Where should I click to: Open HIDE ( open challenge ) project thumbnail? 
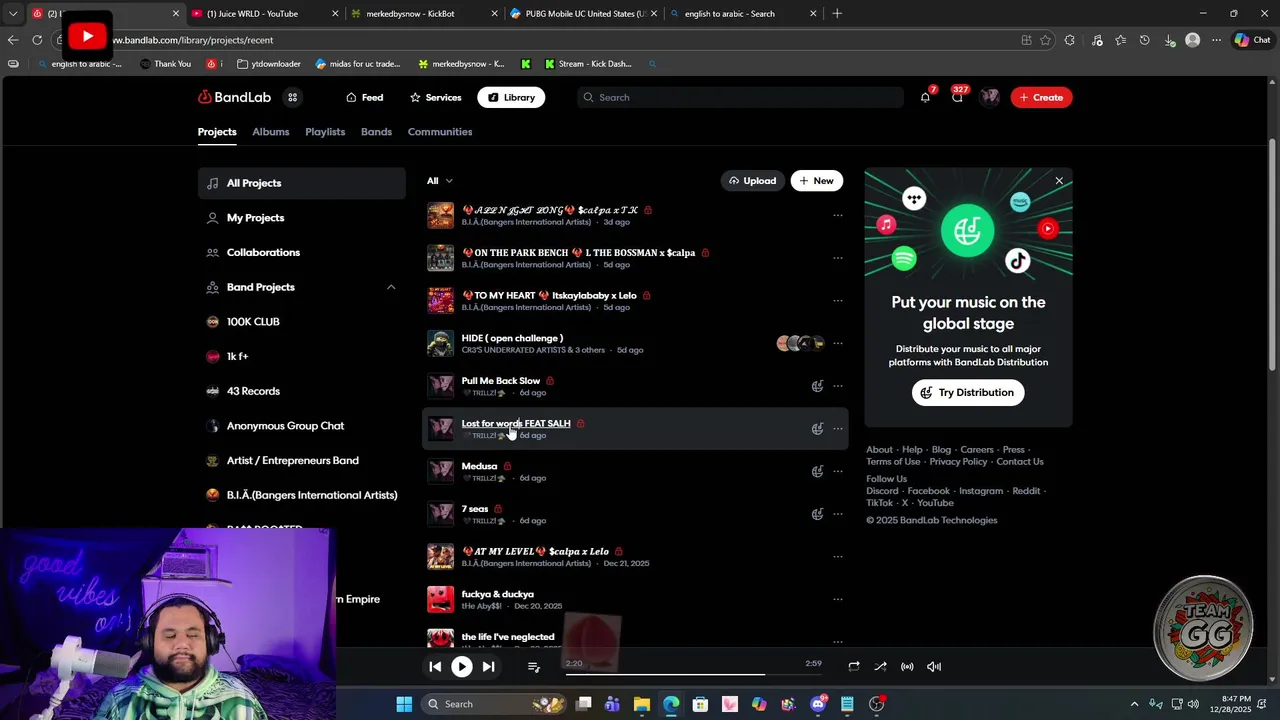point(440,343)
